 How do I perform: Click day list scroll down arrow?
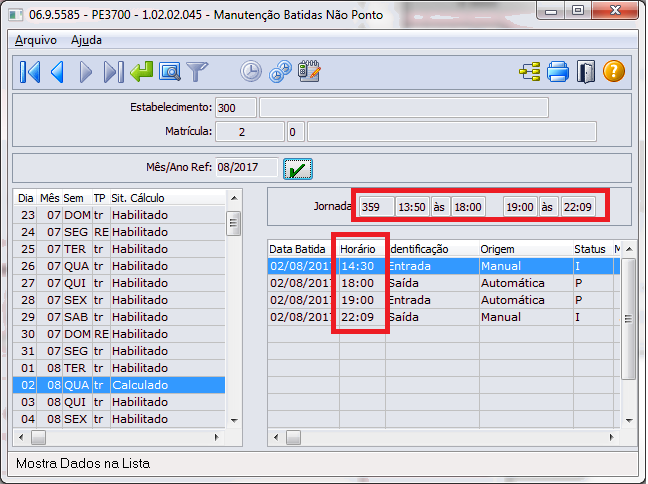click(x=234, y=420)
